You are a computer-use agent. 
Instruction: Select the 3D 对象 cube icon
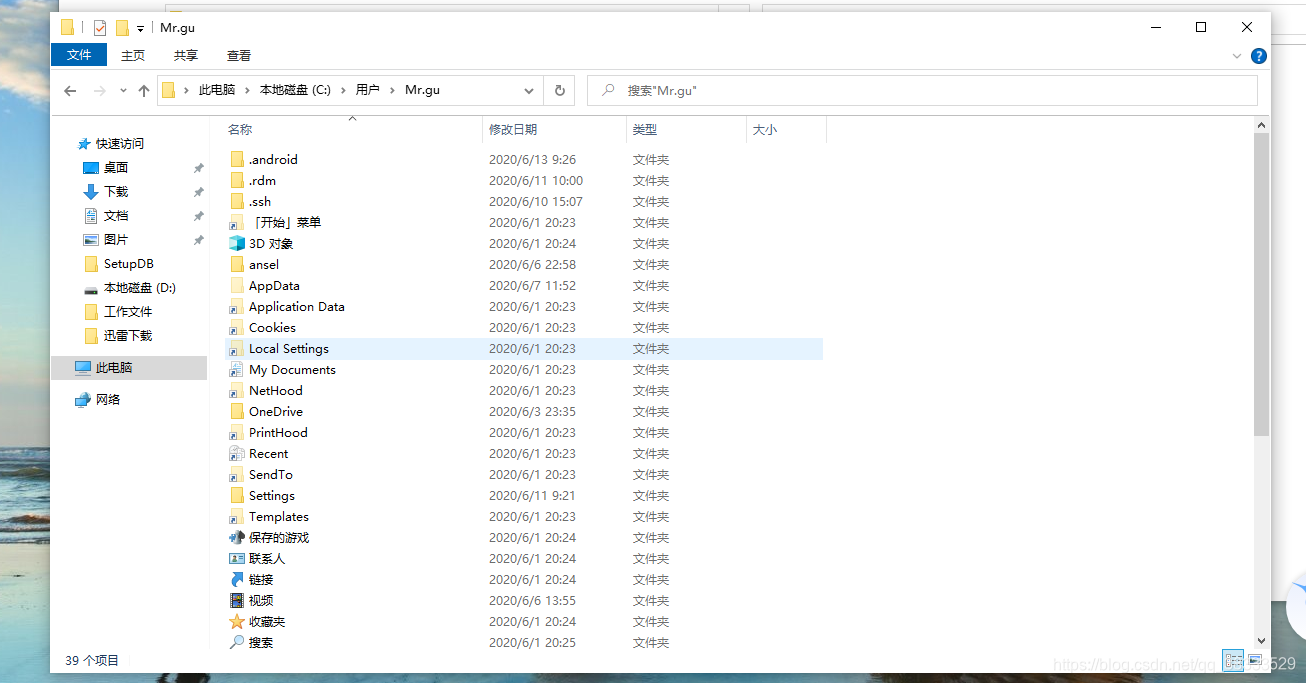coord(237,243)
